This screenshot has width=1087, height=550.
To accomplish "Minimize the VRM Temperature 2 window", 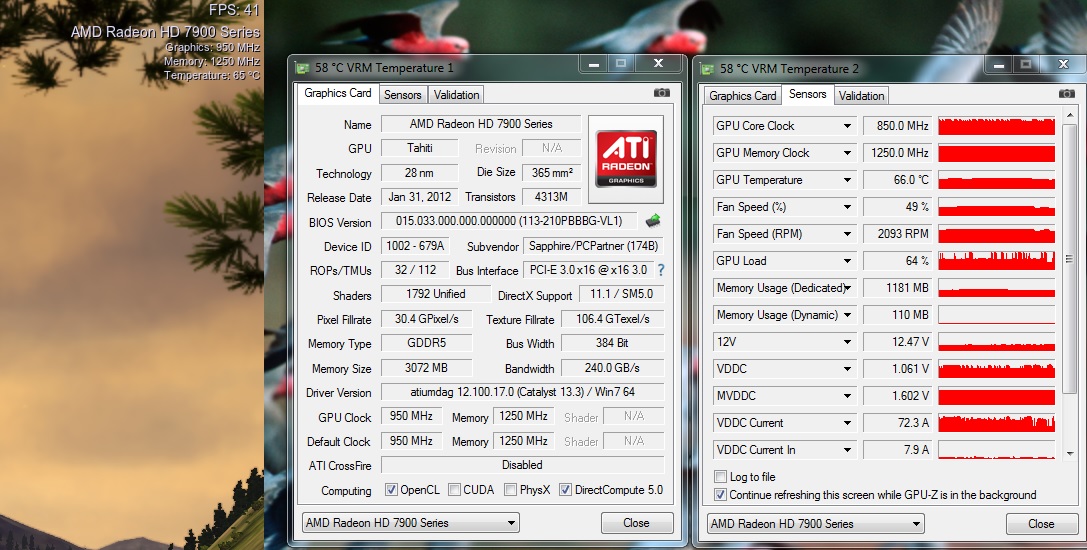I will point(999,65).
